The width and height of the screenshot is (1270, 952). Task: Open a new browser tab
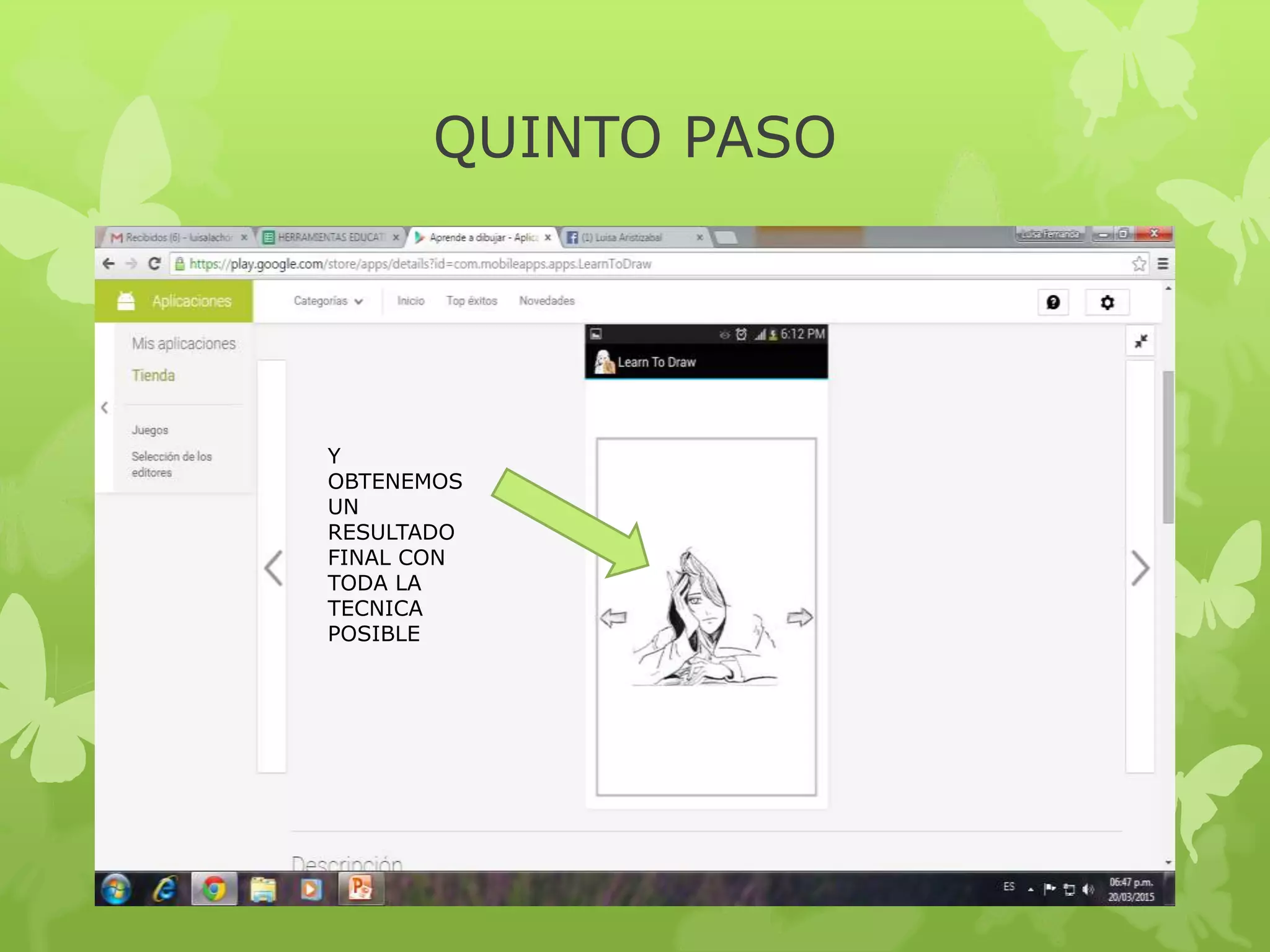[726, 238]
